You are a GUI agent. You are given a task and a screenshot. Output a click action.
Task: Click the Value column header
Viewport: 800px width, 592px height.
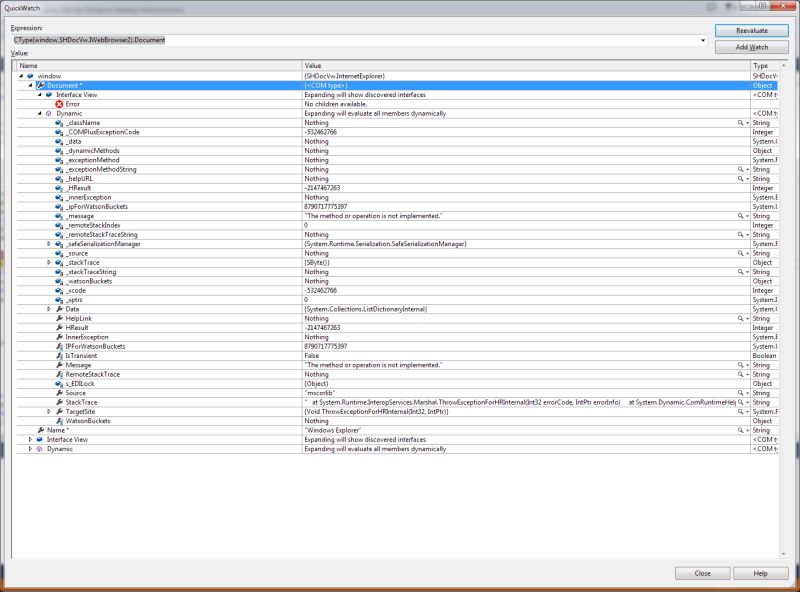[526, 66]
